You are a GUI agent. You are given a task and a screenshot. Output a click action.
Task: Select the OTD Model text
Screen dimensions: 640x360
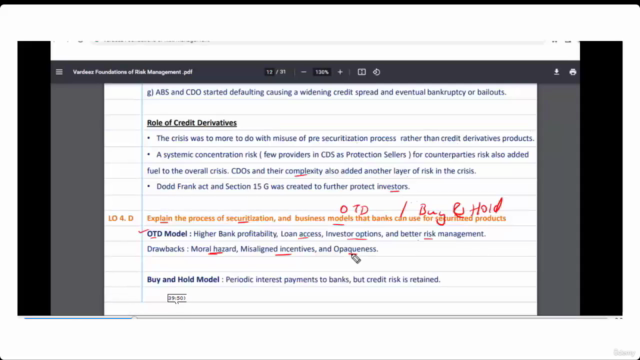point(167,234)
